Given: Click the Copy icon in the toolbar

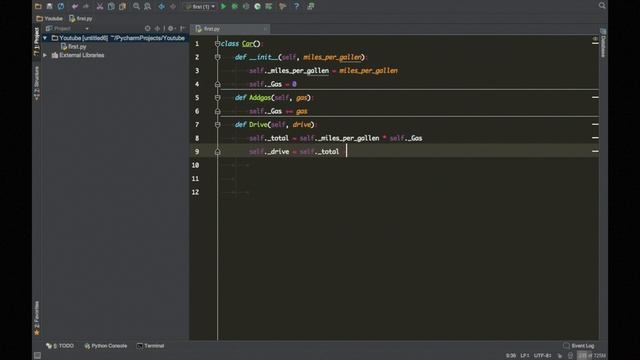Looking at the screenshot, I should point(111,6).
